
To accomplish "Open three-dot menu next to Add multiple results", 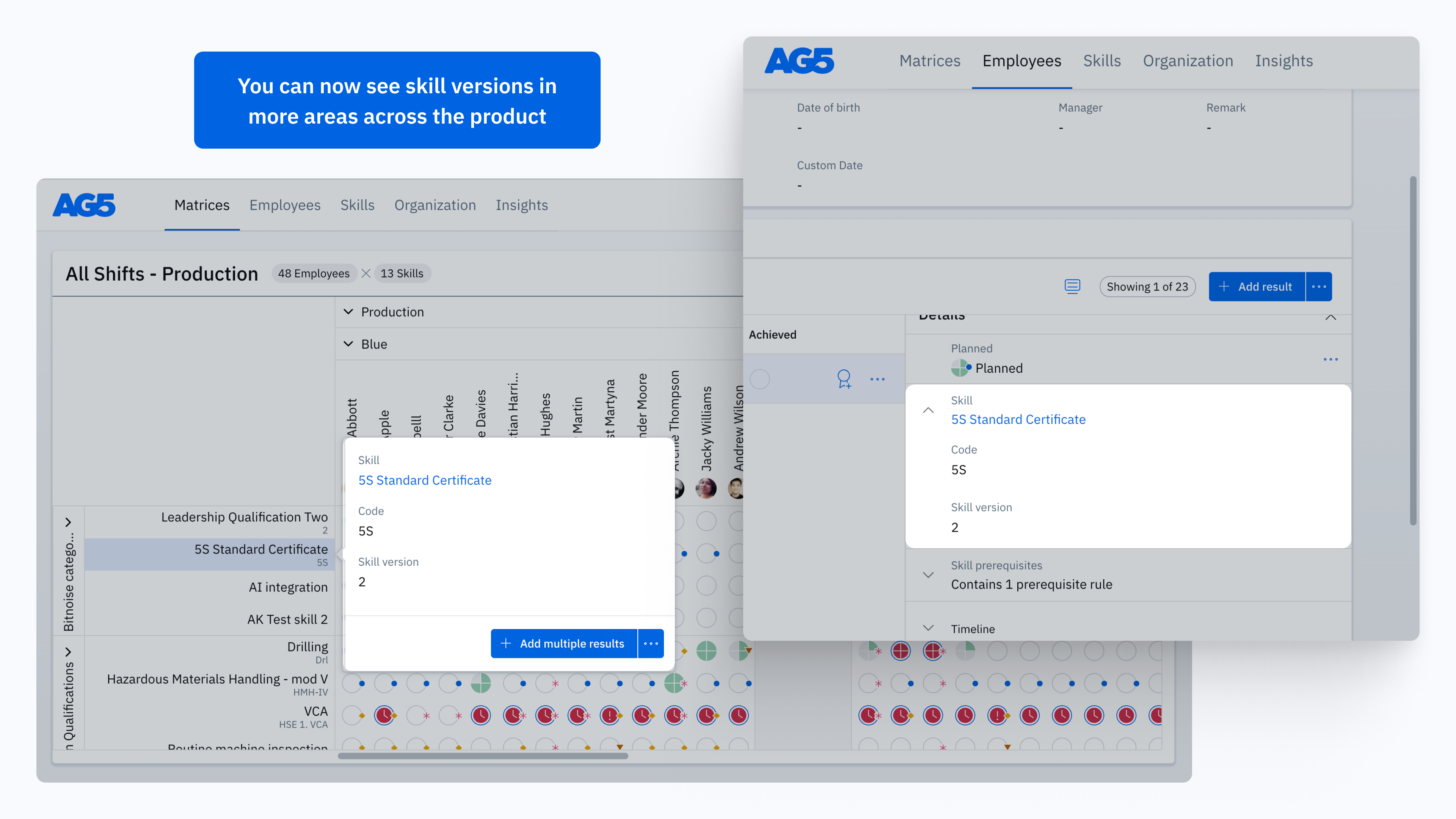I will (651, 643).
